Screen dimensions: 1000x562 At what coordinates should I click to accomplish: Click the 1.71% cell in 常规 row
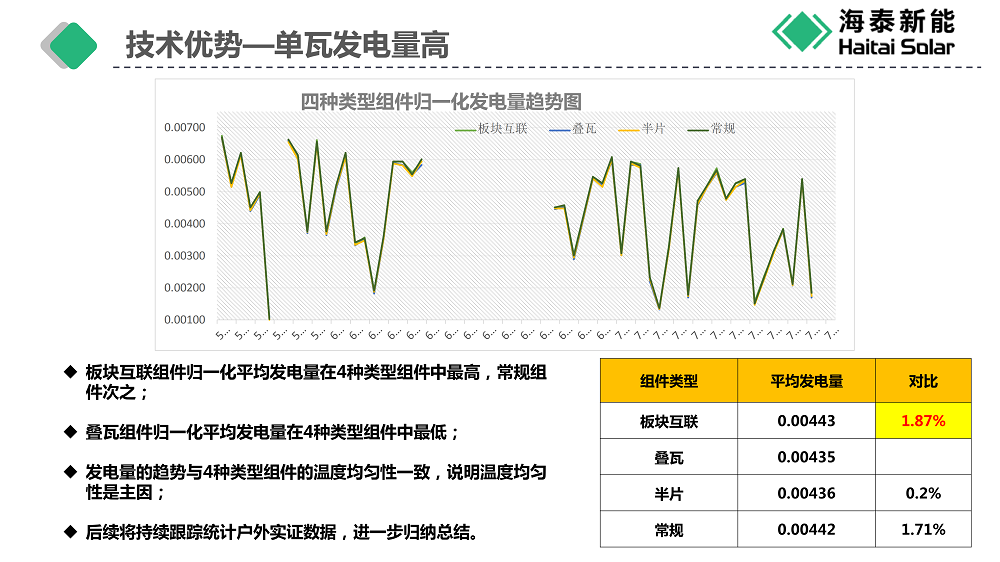pyautogui.click(x=923, y=529)
